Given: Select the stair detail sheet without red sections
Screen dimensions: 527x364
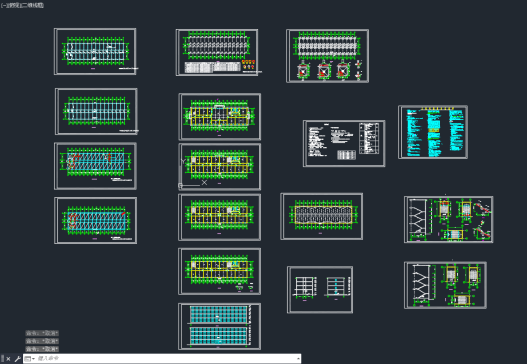Looking at the screenshot, I should pos(445,285).
